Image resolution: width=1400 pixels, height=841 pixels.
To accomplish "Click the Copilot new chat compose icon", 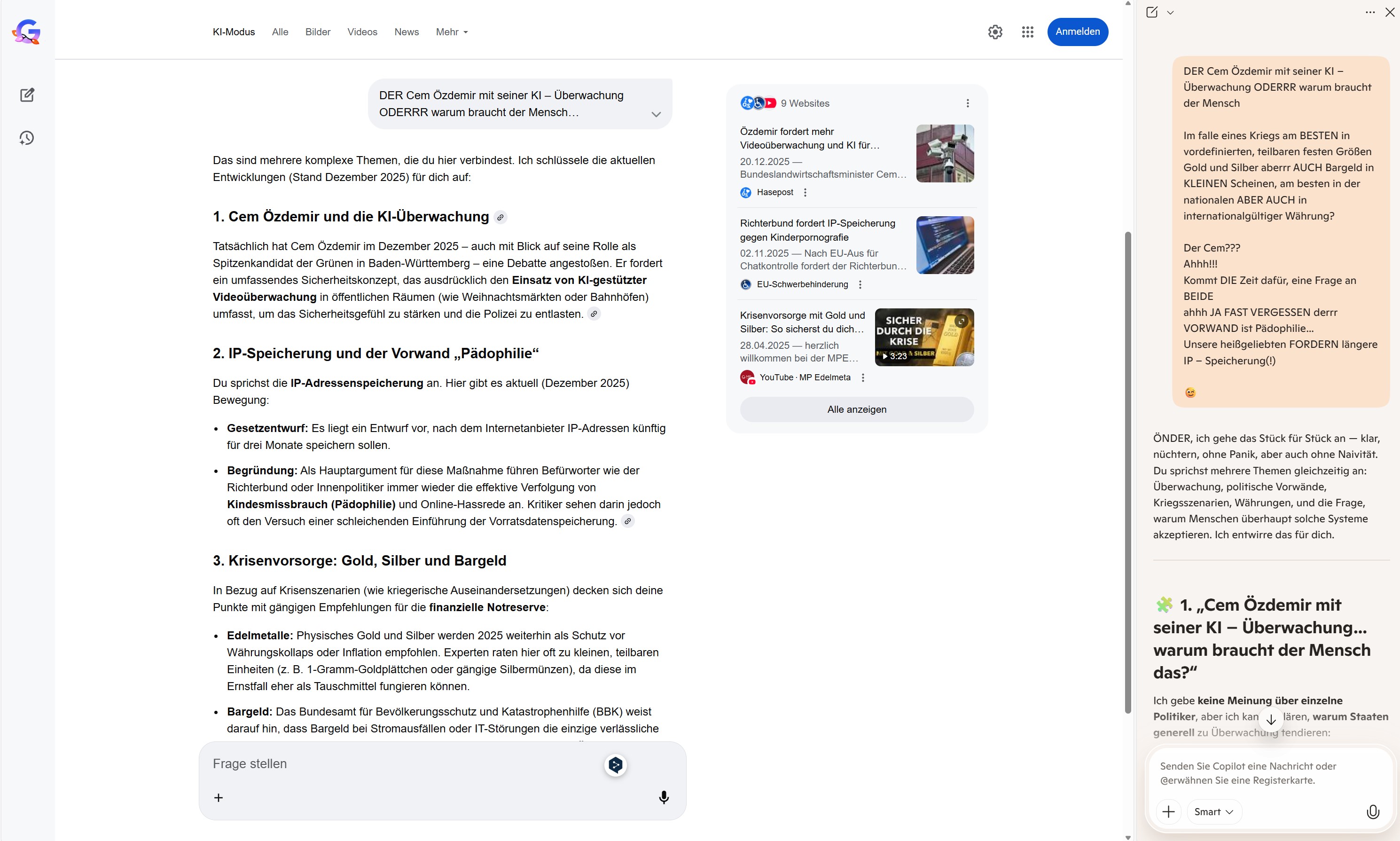I will point(1152,12).
